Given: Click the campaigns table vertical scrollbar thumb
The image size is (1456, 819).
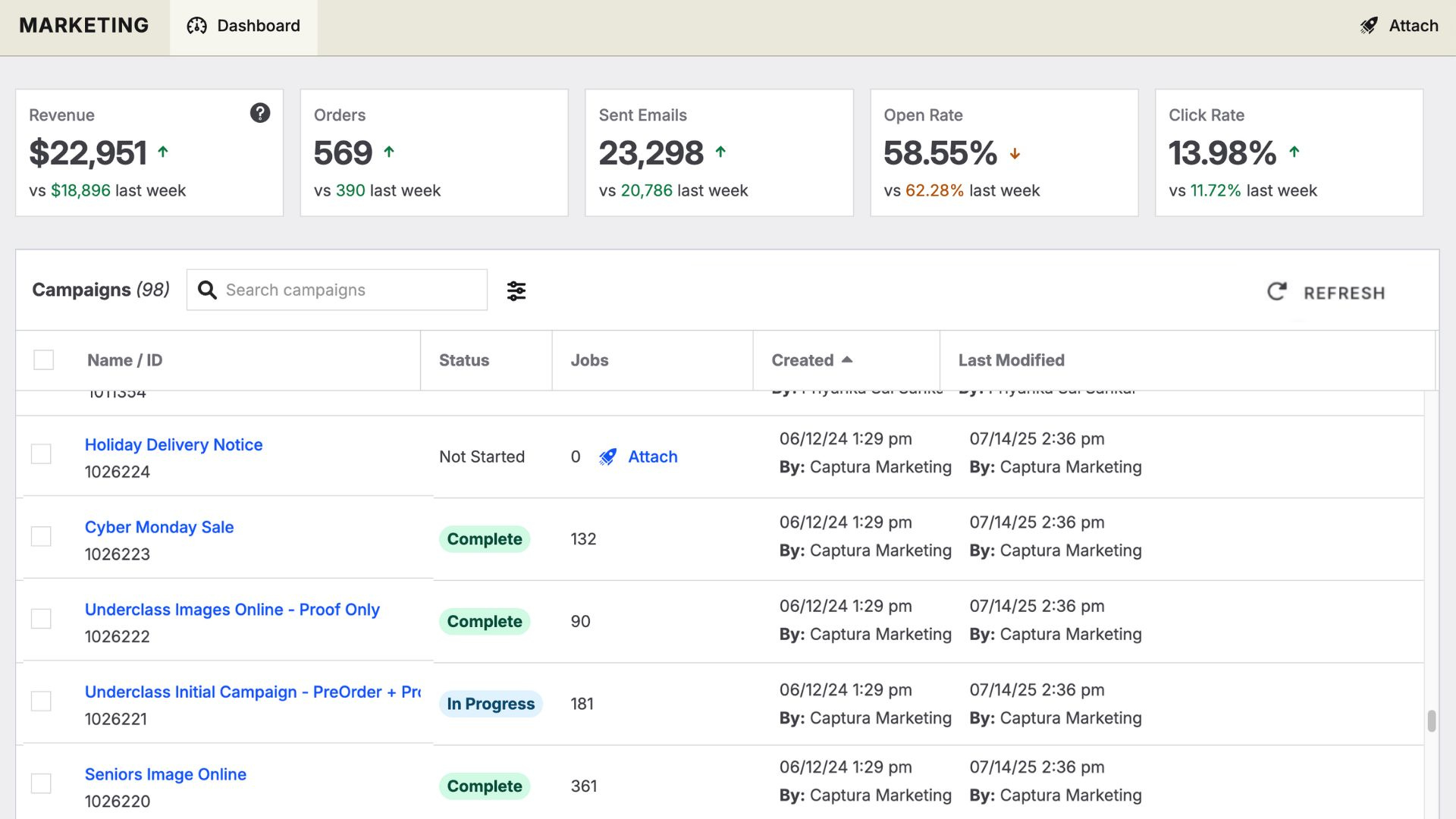Looking at the screenshot, I should [x=1431, y=720].
